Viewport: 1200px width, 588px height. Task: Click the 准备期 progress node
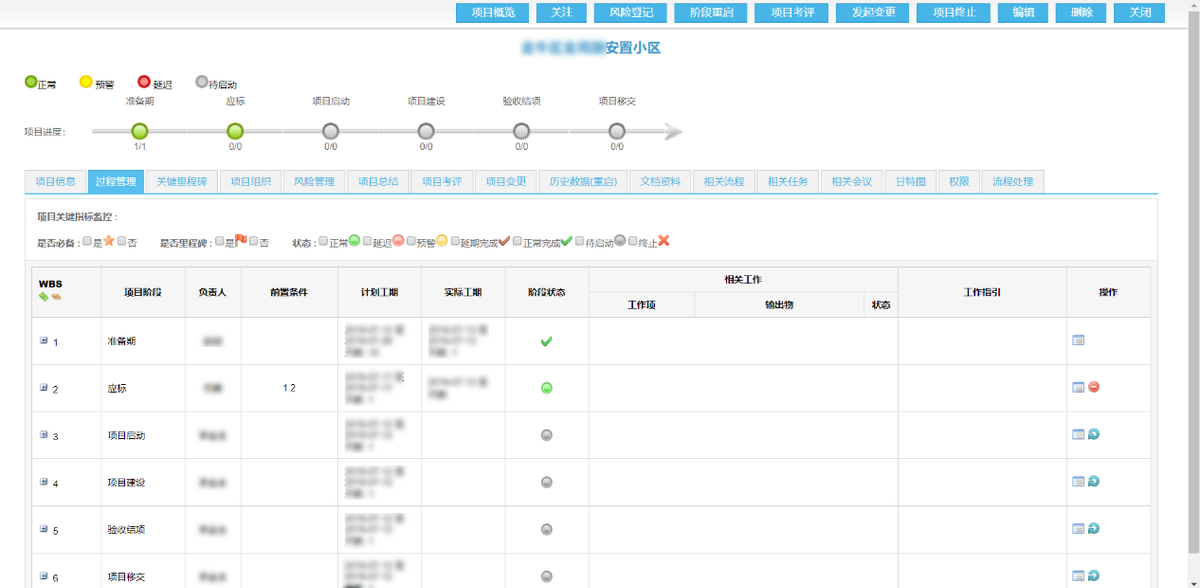[139, 131]
